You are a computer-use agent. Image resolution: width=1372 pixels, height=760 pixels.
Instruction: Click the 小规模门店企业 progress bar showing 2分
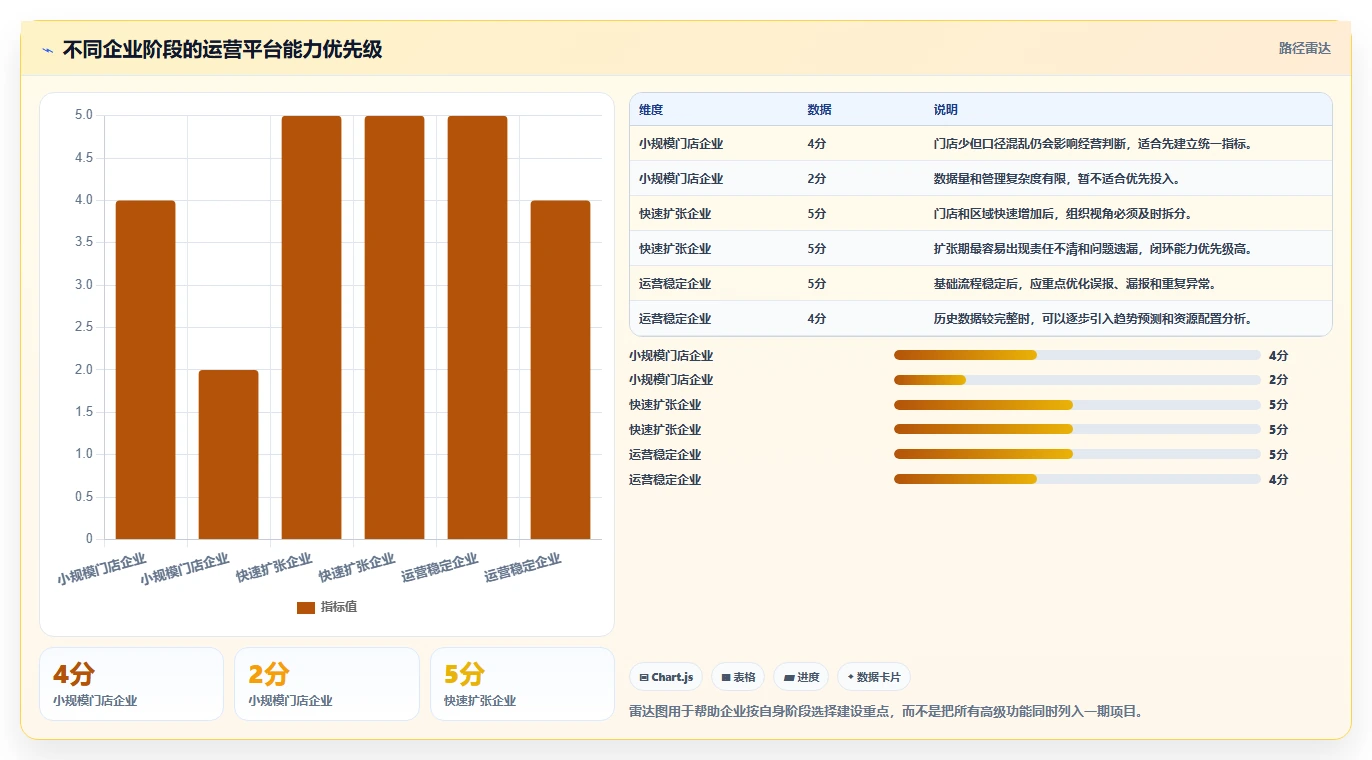(x=1077, y=380)
